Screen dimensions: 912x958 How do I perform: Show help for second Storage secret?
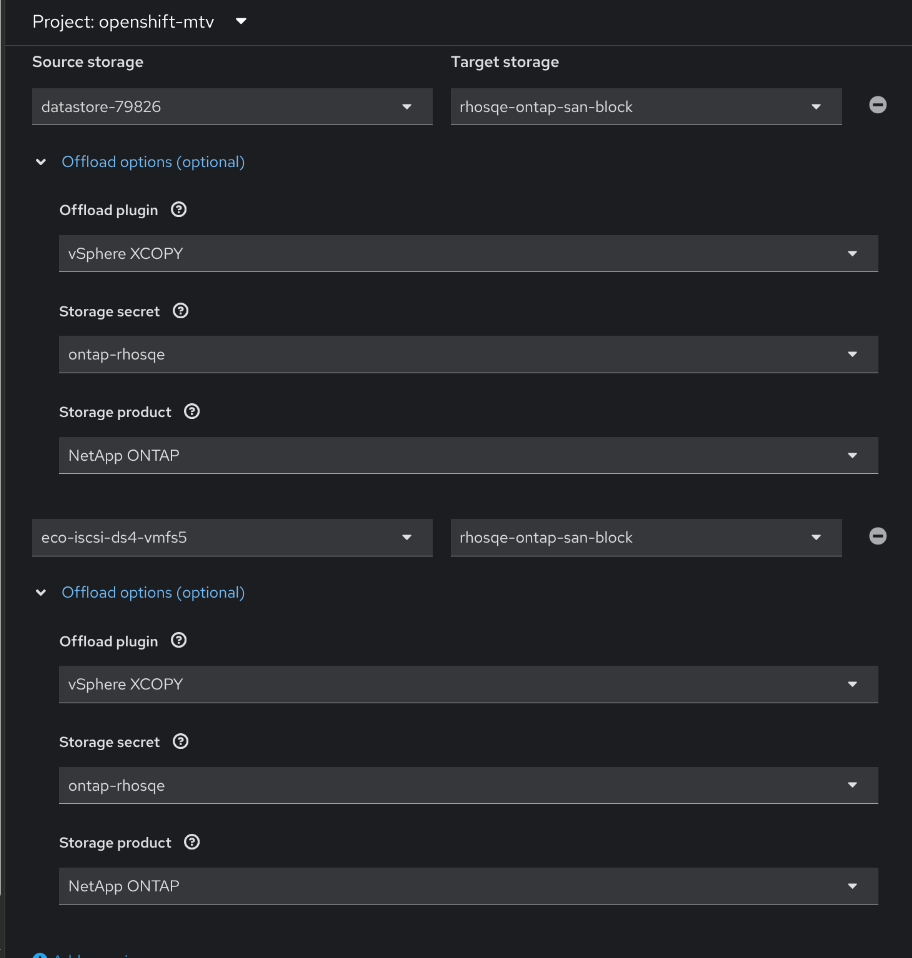(x=181, y=742)
